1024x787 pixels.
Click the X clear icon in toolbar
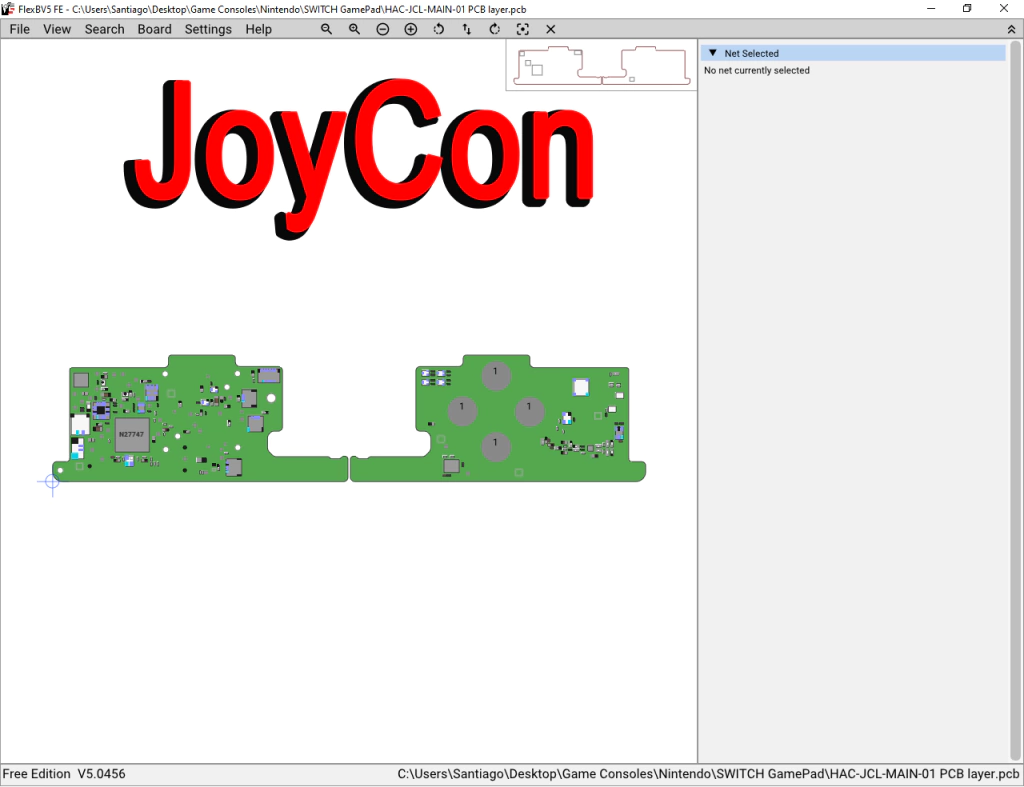[x=551, y=29]
